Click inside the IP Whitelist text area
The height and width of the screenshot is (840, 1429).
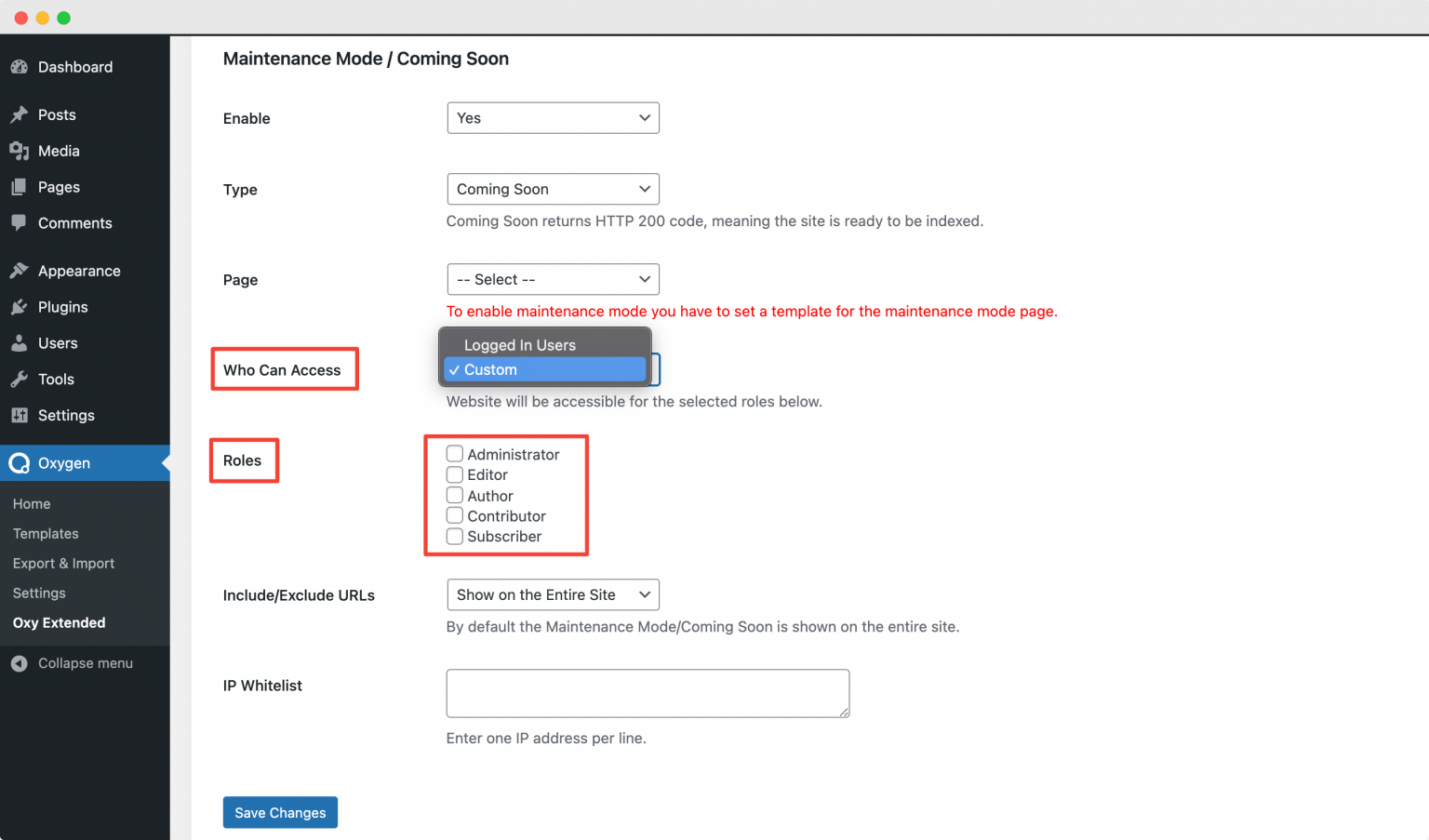[x=647, y=693]
